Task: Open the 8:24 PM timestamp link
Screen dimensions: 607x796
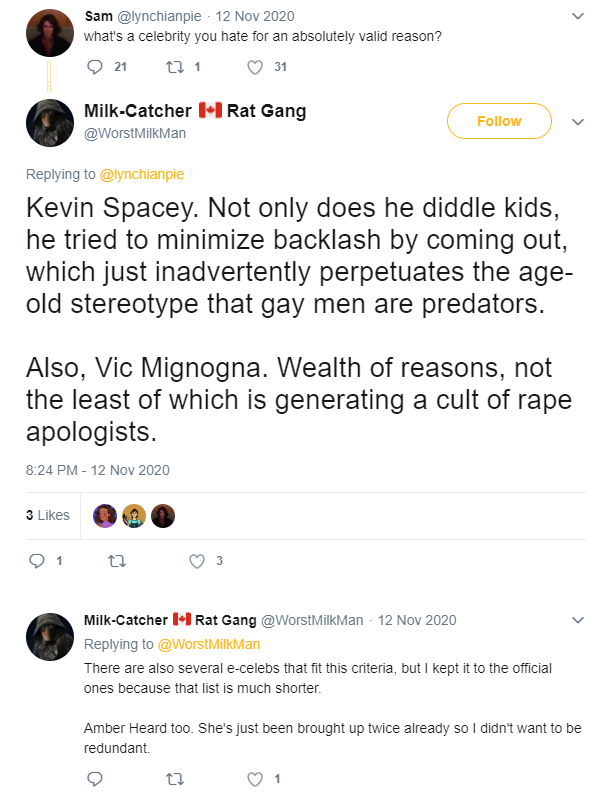Action: 97,470
